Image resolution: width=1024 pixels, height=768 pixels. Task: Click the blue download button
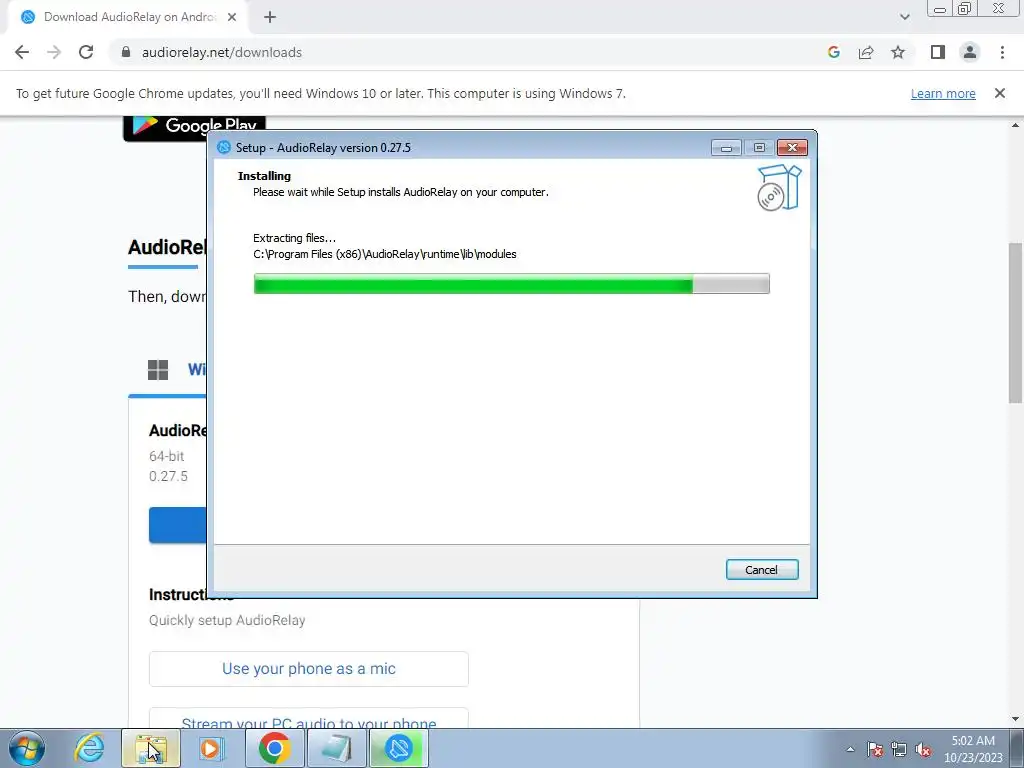click(x=178, y=525)
